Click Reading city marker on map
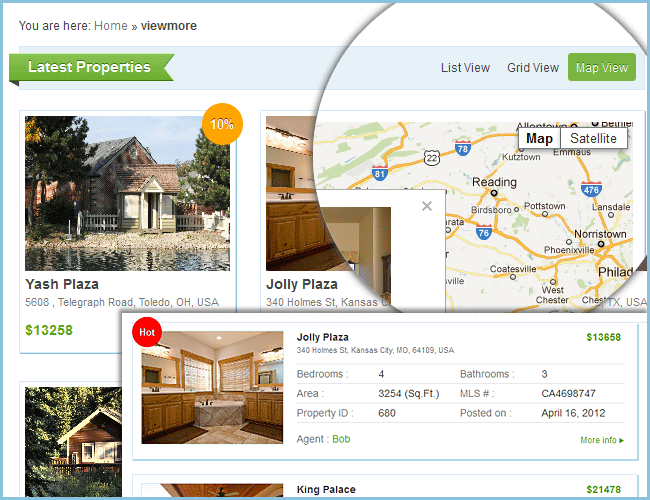This screenshot has width=650, height=500. pyautogui.click(x=494, y=193)
